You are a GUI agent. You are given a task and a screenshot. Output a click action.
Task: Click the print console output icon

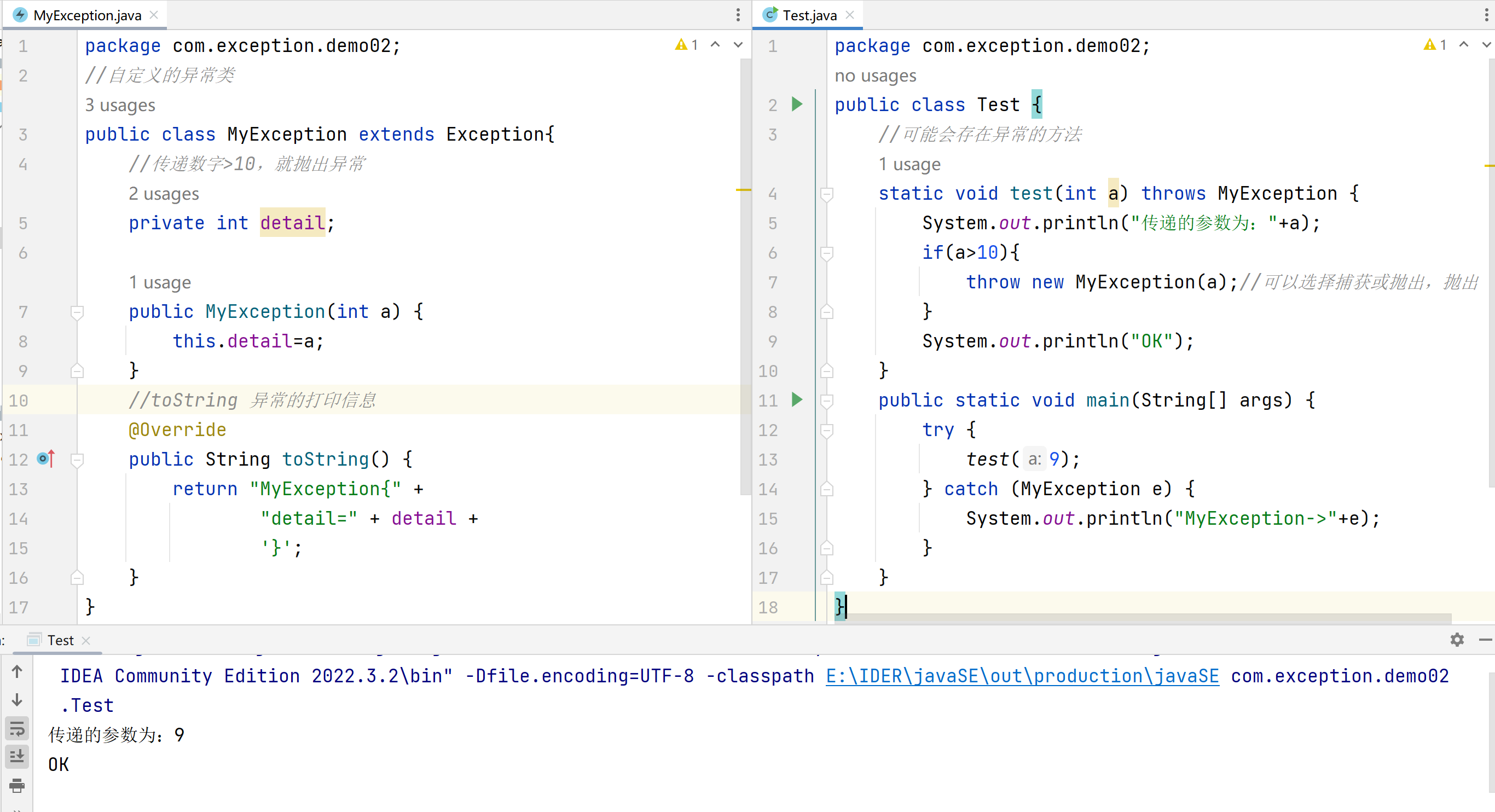[x=17, y=785]
